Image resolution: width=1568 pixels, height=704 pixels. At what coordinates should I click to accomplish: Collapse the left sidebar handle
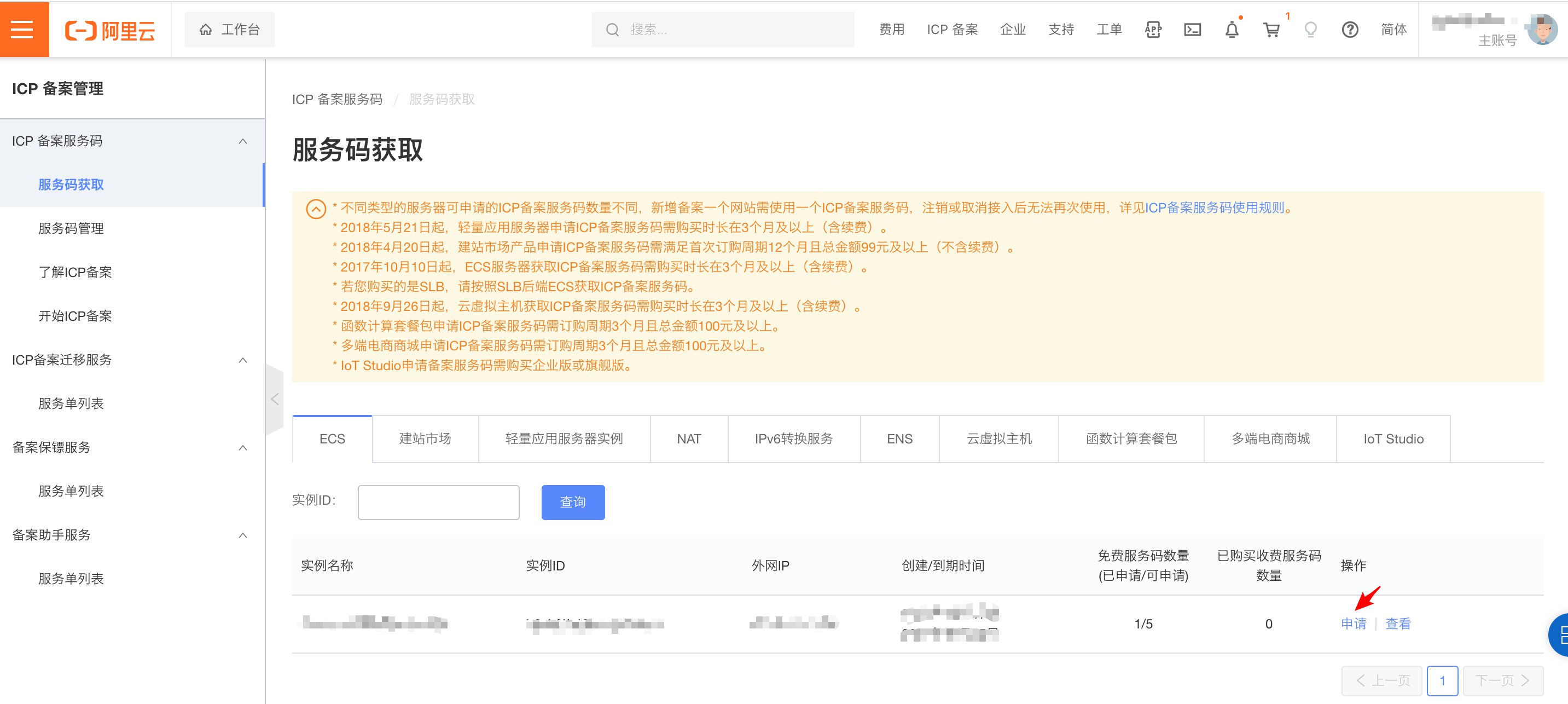point(275,400)
